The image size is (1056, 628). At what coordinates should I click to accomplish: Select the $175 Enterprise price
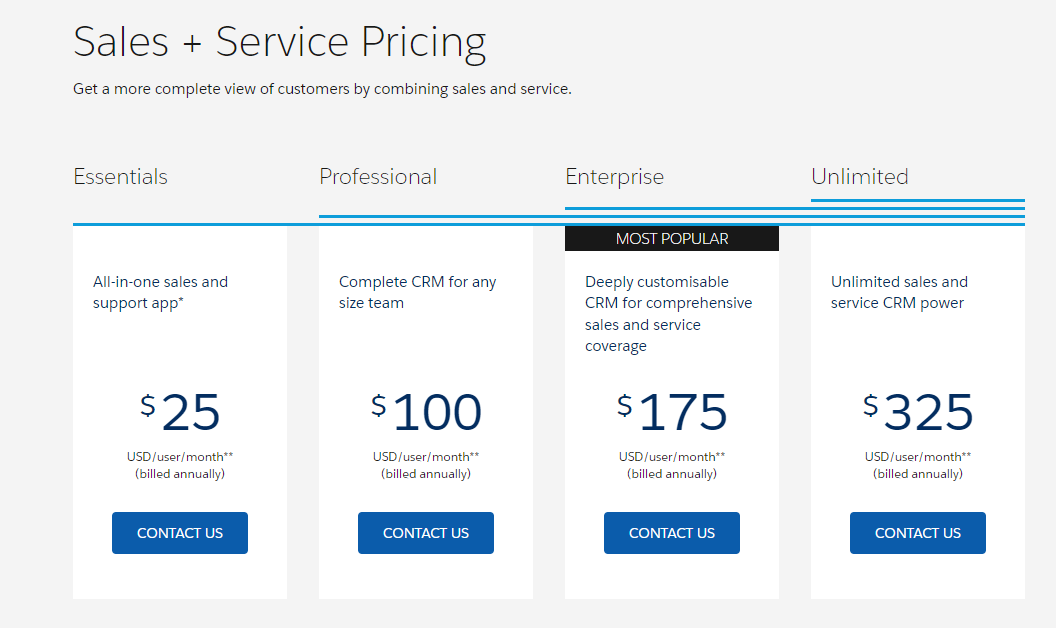pos(673,412)
